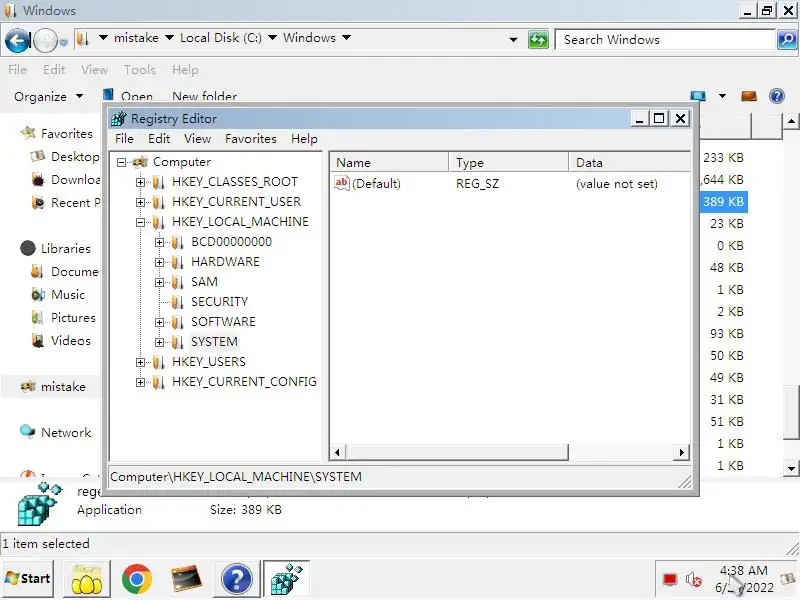
Task: Open Registry Editor Favorites menu
Action: [x=251, y=139]
